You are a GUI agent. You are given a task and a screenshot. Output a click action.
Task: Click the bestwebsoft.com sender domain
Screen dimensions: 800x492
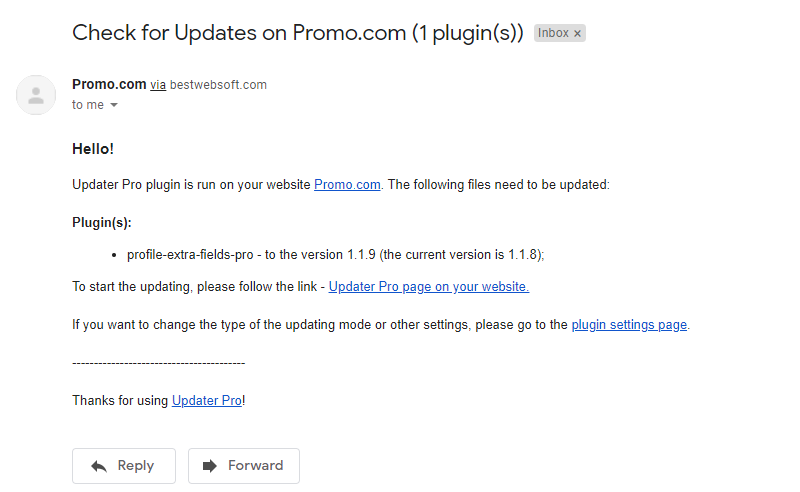[218, 85]
